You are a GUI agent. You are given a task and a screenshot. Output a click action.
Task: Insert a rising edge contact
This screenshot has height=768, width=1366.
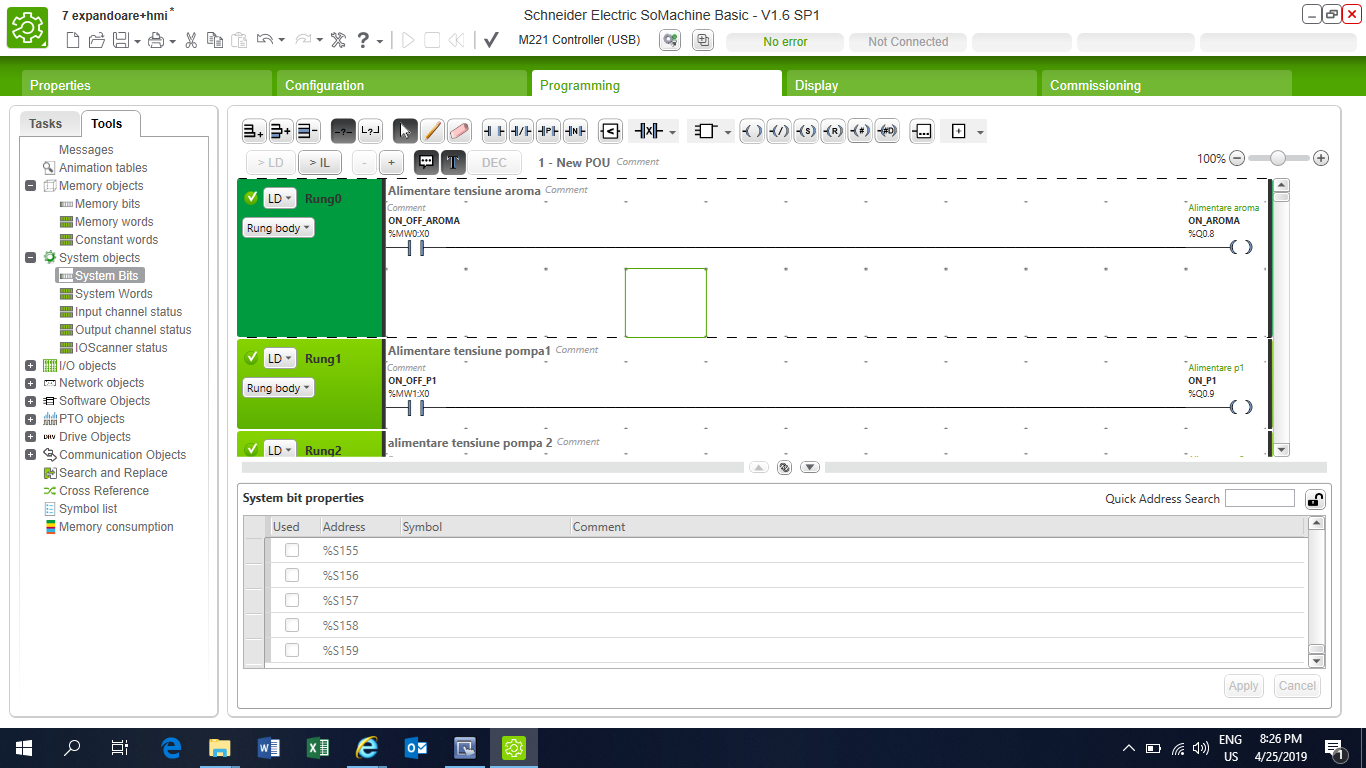548,131
